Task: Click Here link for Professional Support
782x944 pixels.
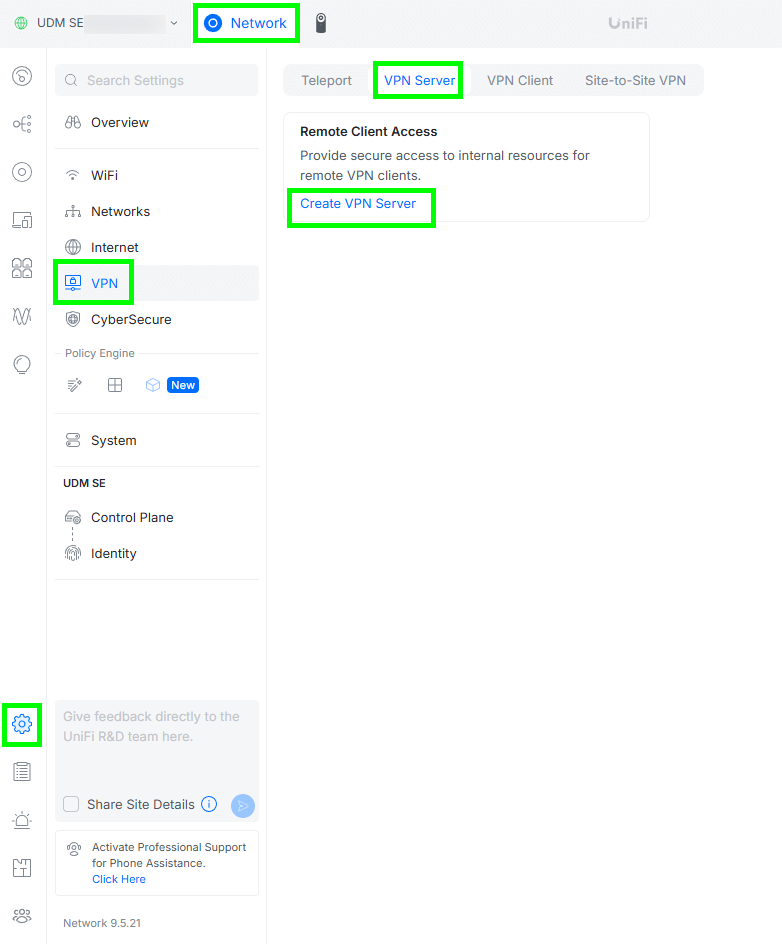Action: (x=119, y=879)
